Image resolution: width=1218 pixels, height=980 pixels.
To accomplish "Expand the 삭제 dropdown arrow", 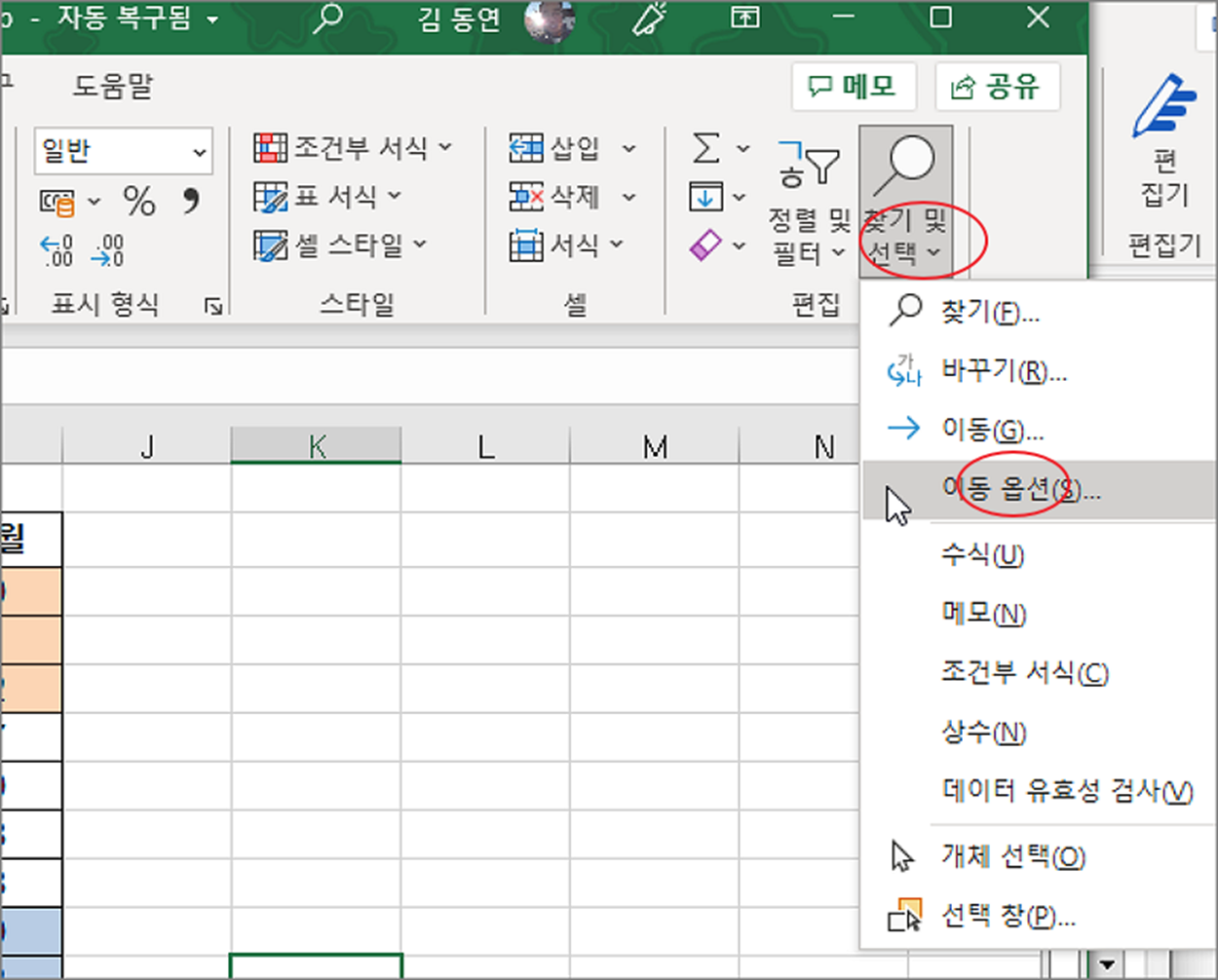I will click(x=628, y=197).
